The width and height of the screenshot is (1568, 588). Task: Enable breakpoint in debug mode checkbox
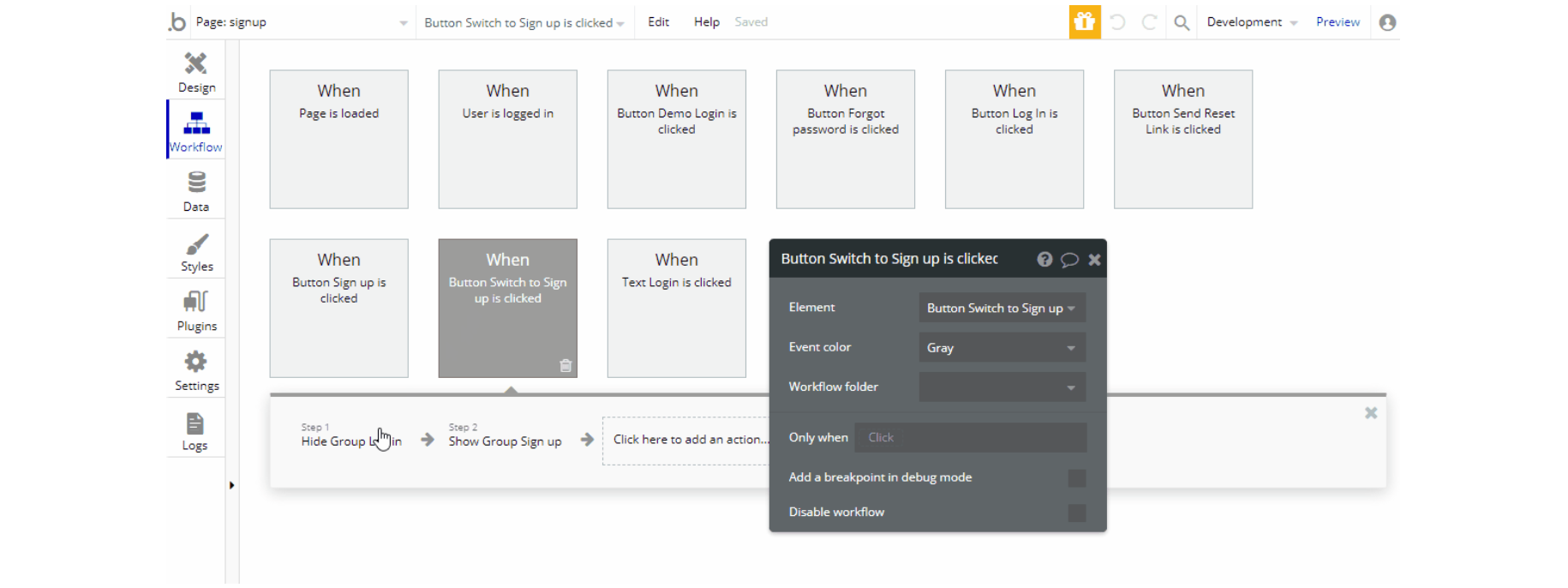(x=1077, y=478)
